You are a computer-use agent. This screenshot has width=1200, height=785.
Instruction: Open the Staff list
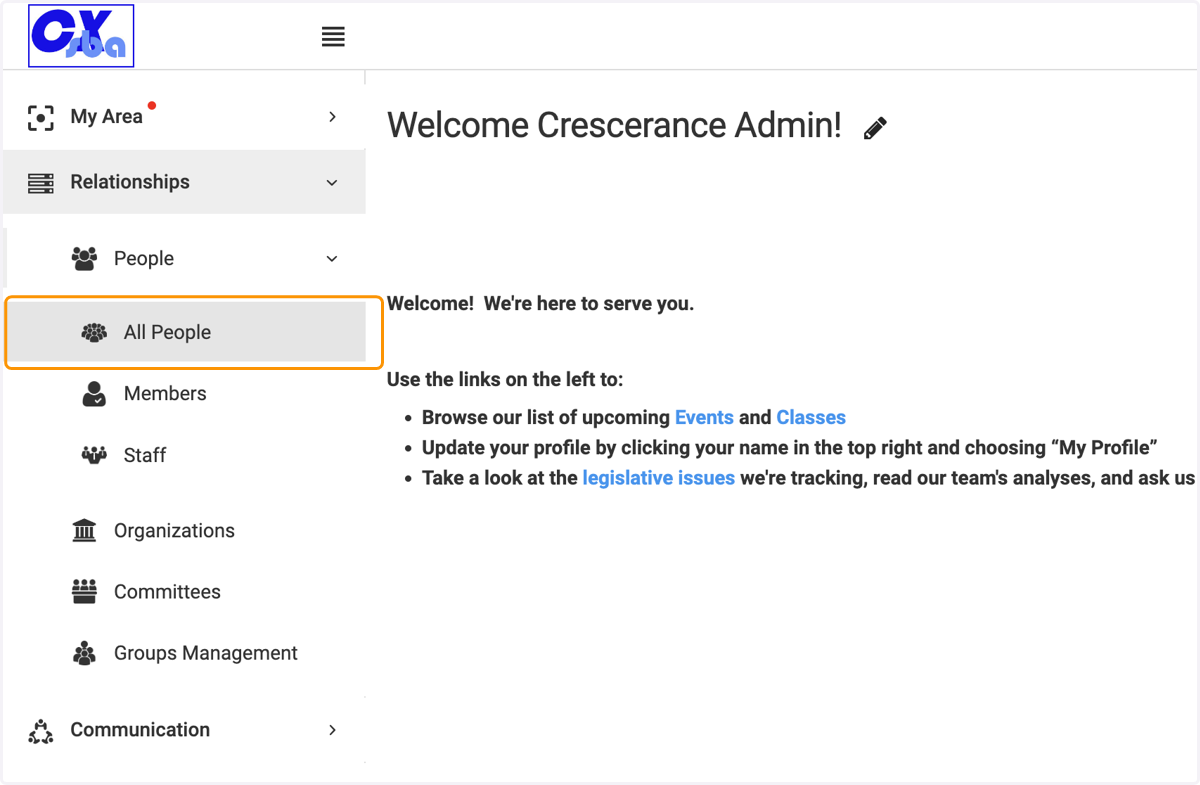tap(145, 455)
